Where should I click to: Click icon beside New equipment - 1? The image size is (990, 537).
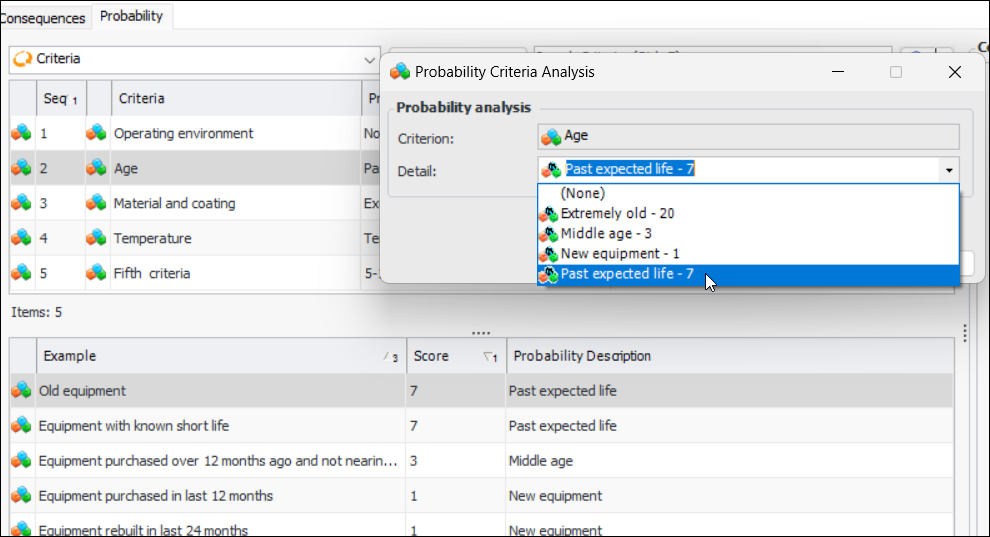point(548,254)
